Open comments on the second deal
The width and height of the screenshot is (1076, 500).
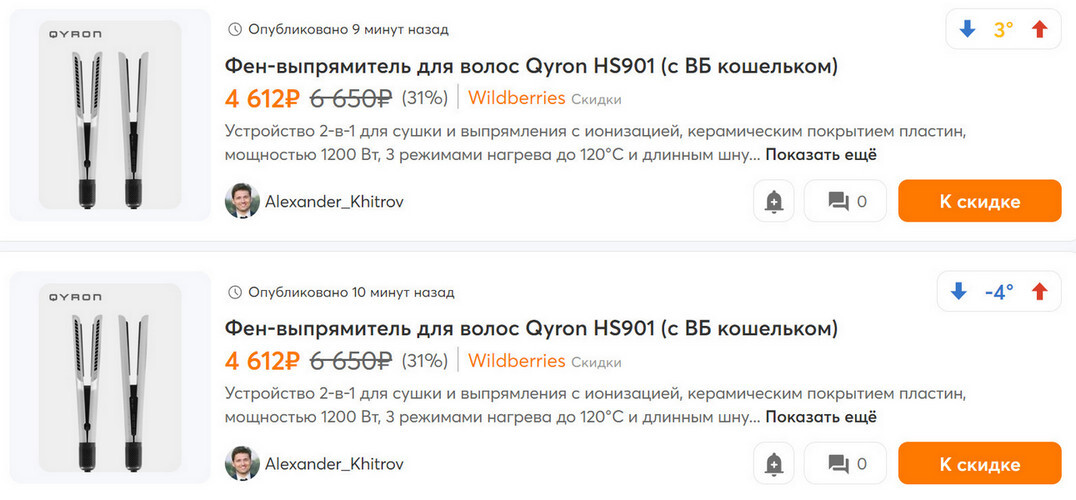[x=846, y=464]
